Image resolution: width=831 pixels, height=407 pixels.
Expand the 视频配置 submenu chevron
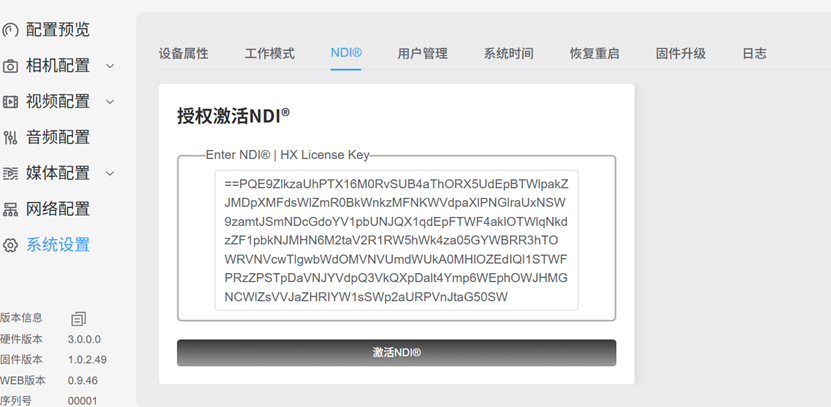coord(110,102)
